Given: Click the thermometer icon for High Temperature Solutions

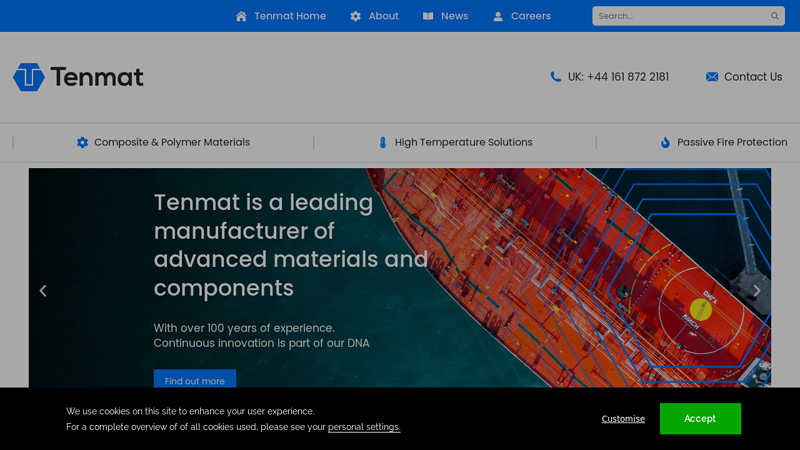Looking at the screenshot, I should [383, 142].
